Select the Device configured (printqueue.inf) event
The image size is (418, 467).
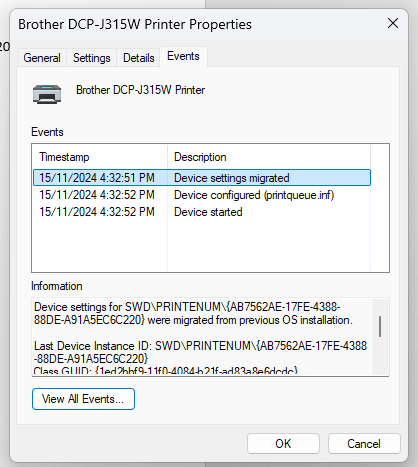(202, 195)
